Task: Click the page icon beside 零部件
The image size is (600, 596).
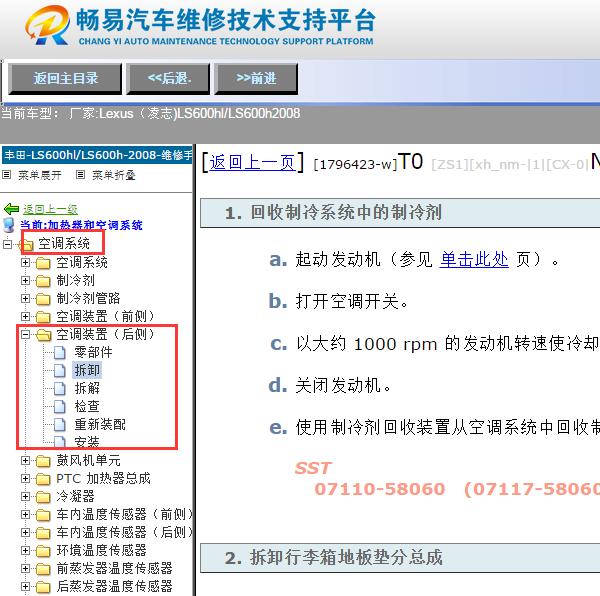Action: (60, 353)
